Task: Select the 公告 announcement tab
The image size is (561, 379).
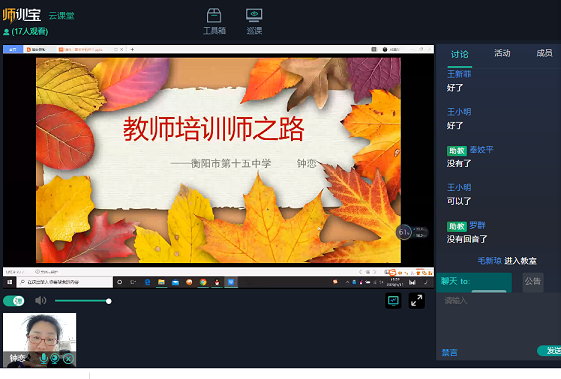Action: [533, 281]
